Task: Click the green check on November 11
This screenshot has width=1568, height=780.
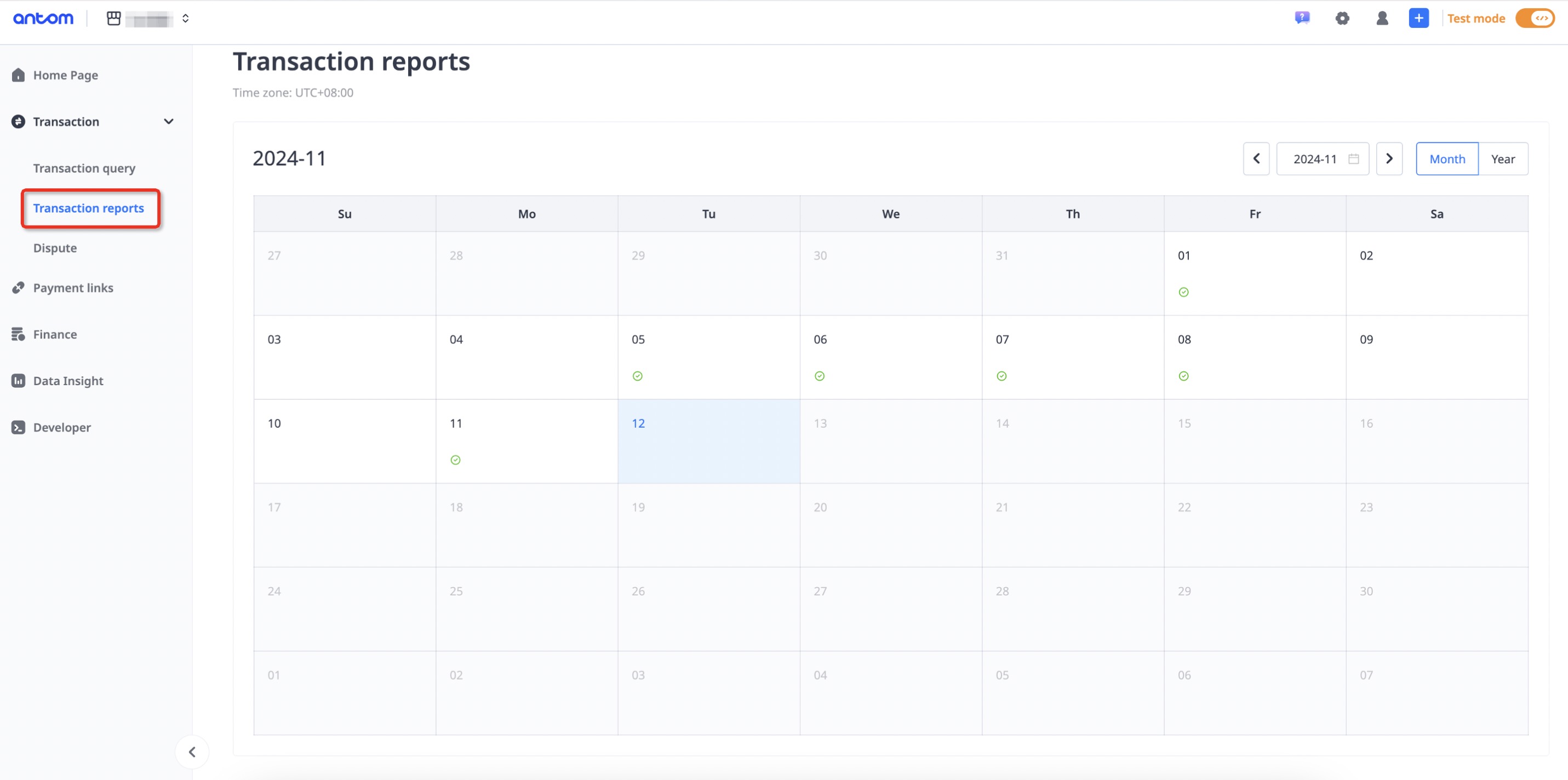Action: point(455,460)
